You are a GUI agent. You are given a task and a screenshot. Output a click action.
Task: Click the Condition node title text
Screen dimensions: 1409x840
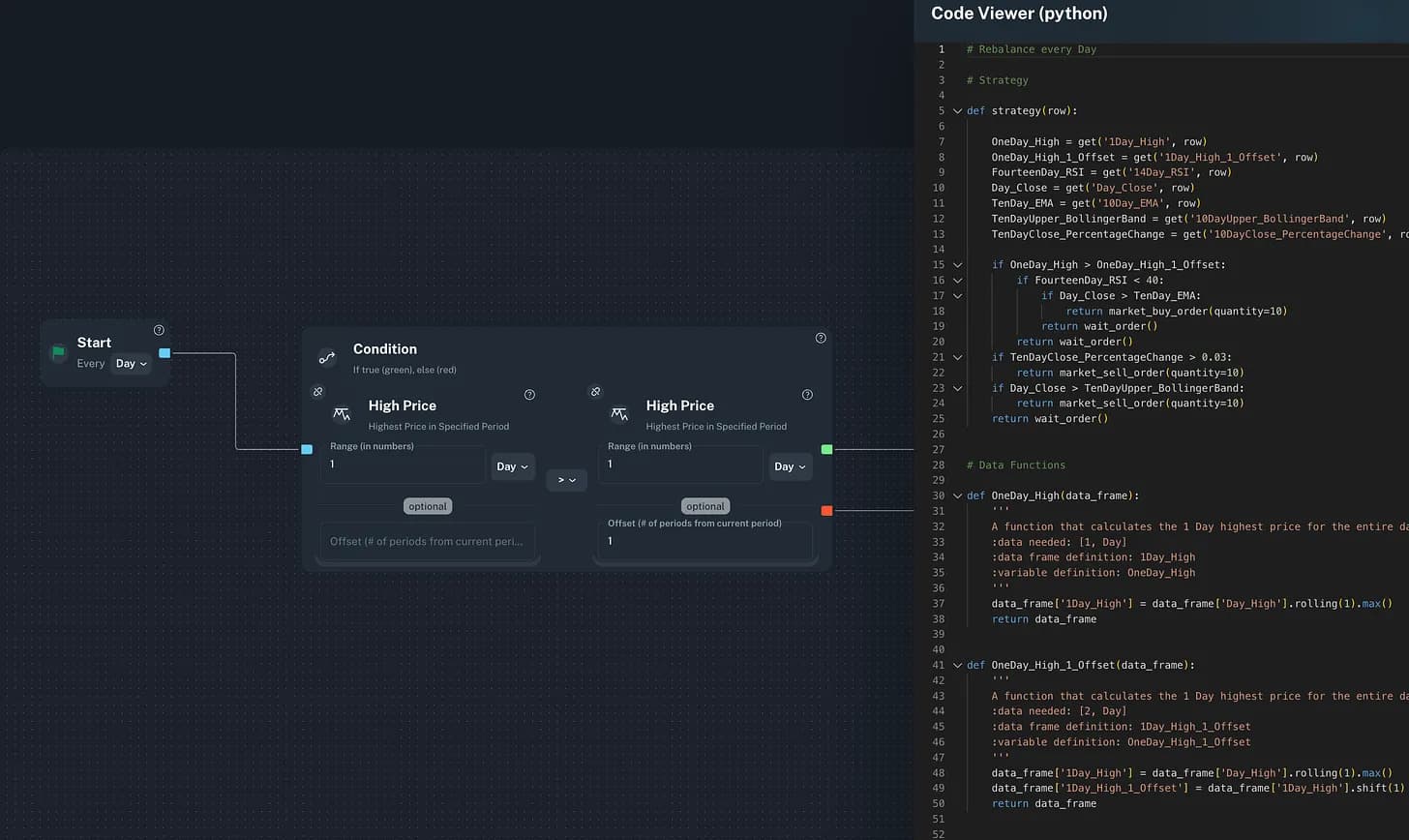coord(385,349)
